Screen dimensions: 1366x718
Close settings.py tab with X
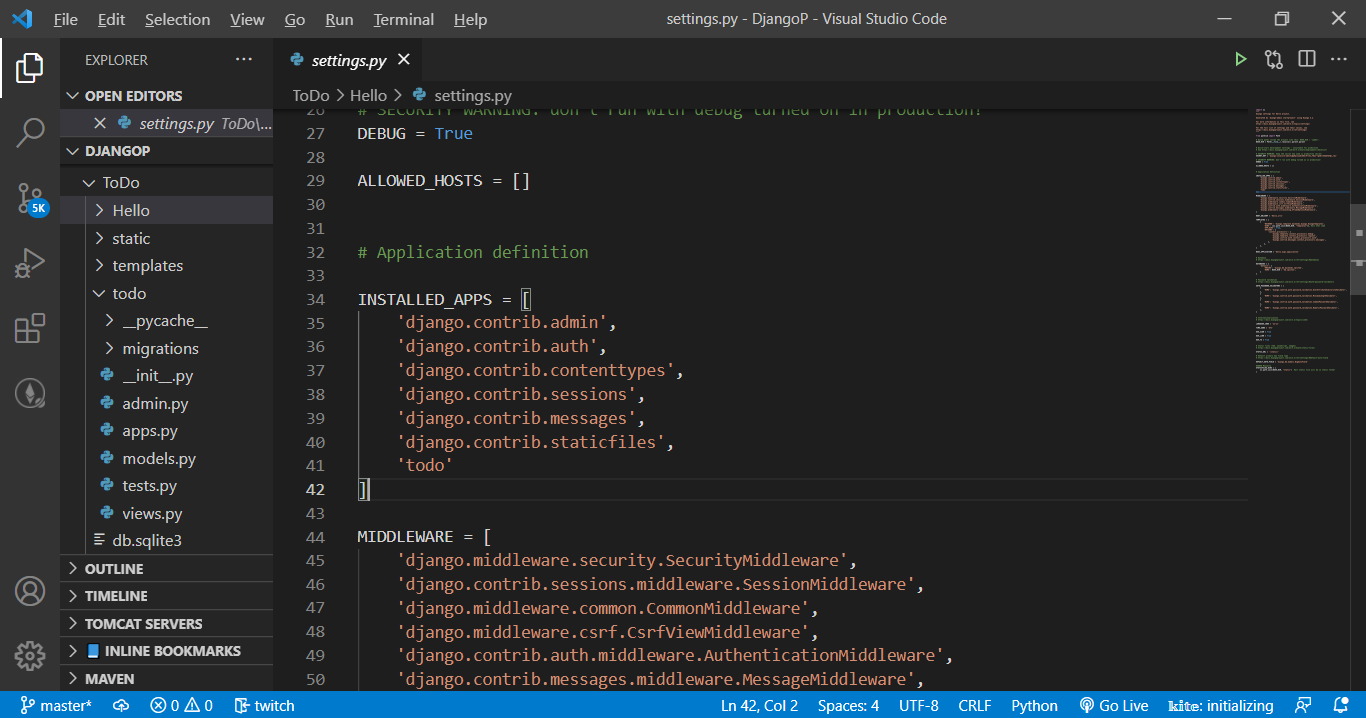[404, 60]
